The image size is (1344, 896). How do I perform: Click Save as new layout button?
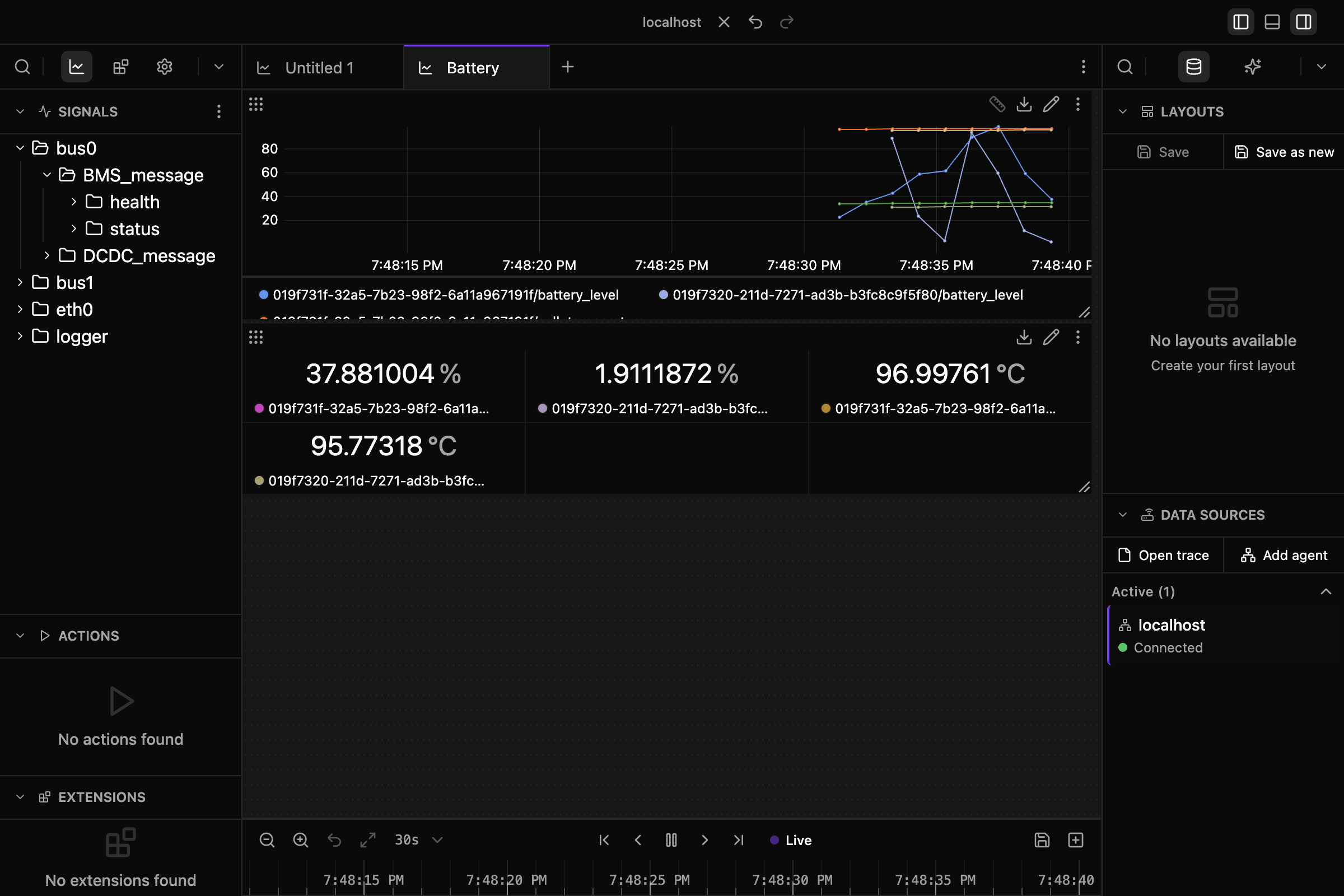[x=1284, y=152]
